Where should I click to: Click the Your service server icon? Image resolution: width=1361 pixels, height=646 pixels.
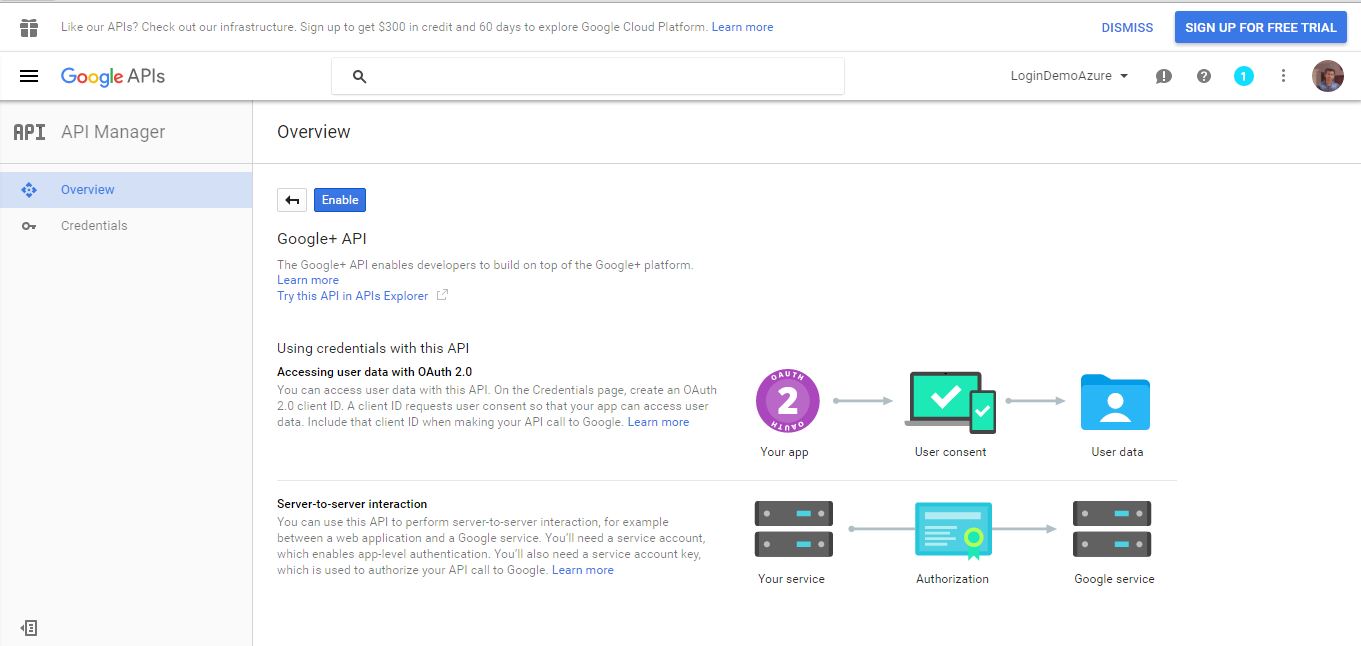pos(793,529)
